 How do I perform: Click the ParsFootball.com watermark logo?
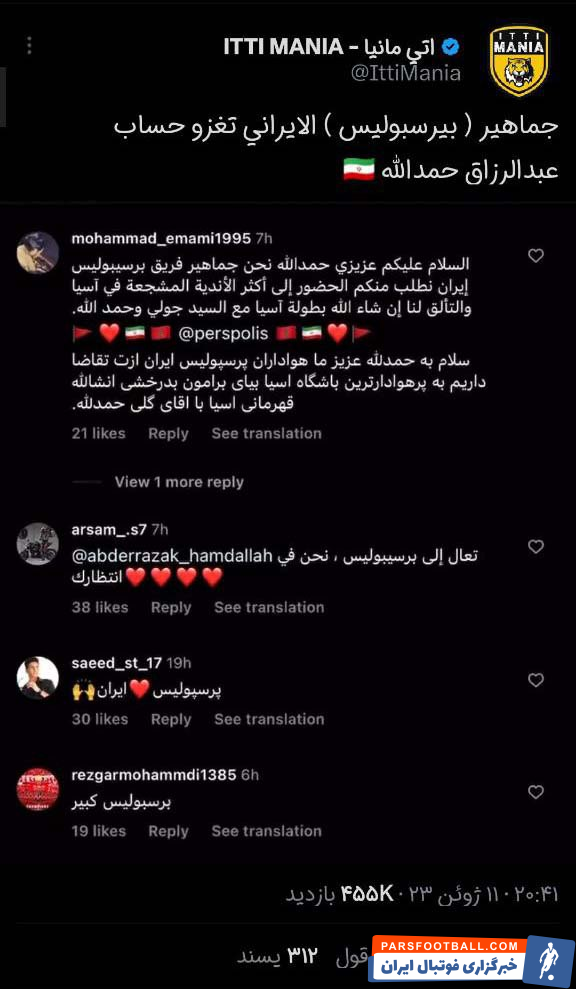coord(472,959)
